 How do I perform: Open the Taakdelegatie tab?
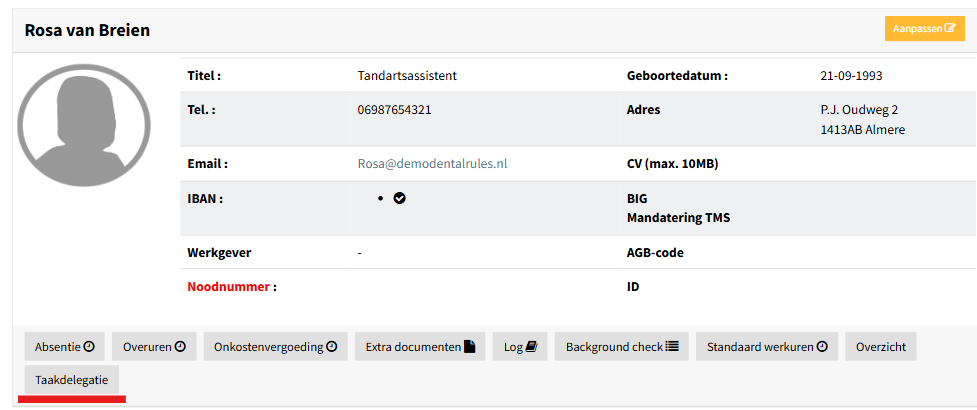(71, 380)
